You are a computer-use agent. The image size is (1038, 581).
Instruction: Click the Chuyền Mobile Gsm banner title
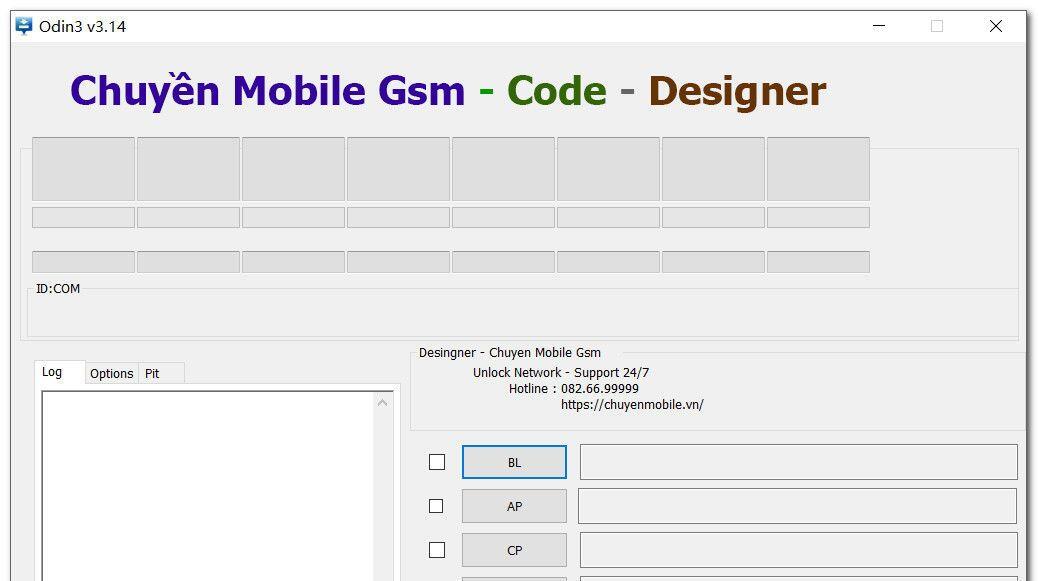(267, 91)
